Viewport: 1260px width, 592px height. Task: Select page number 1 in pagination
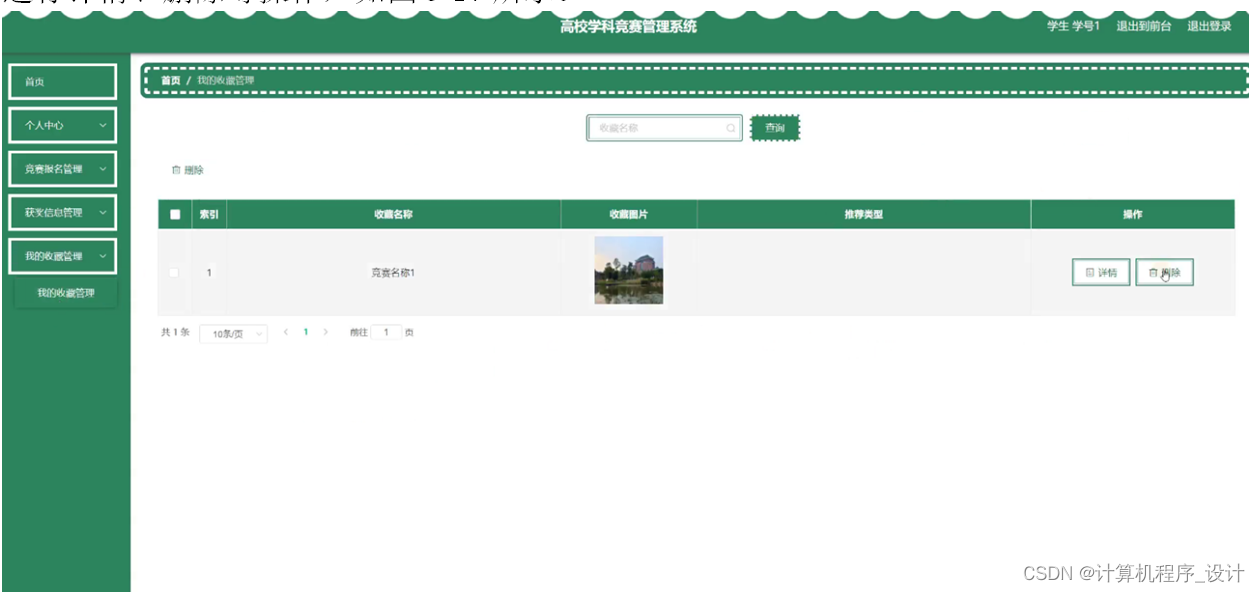click(306, 332)
